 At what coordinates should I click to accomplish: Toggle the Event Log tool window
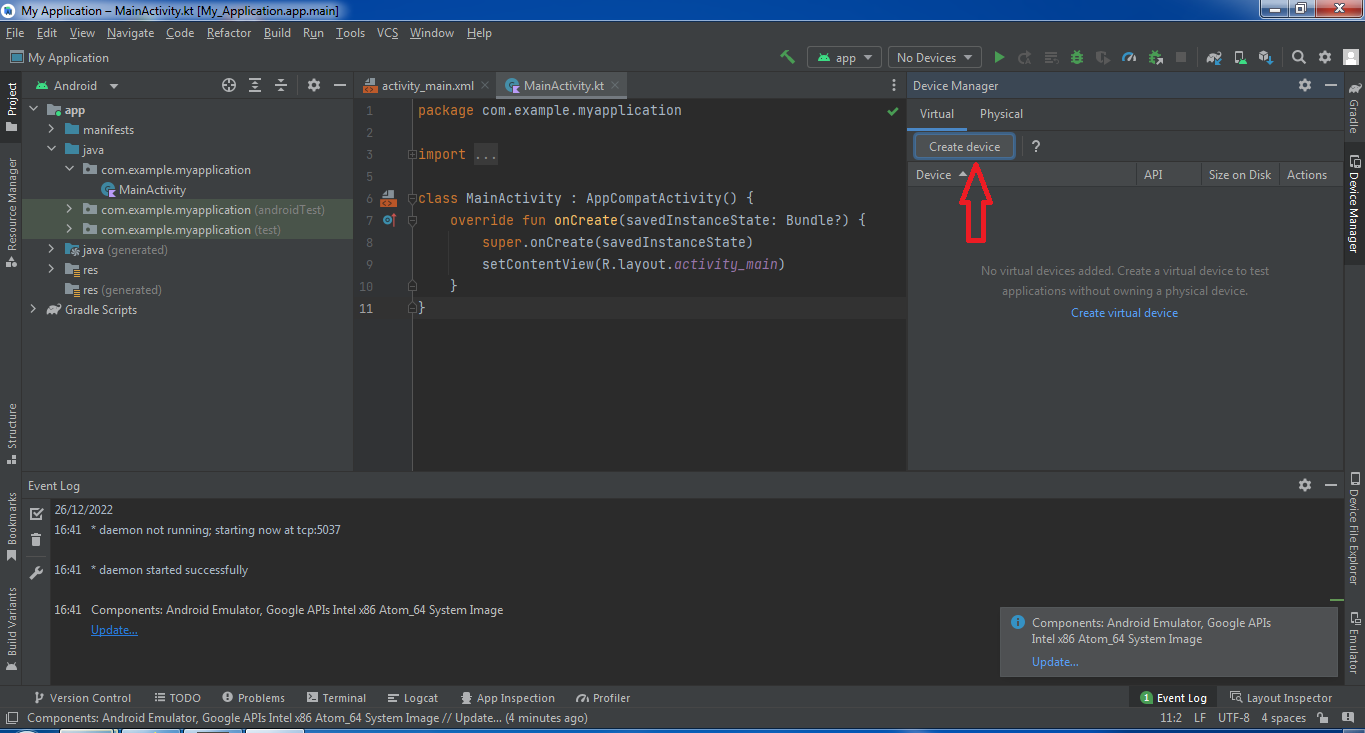[x=1174, y=698]
